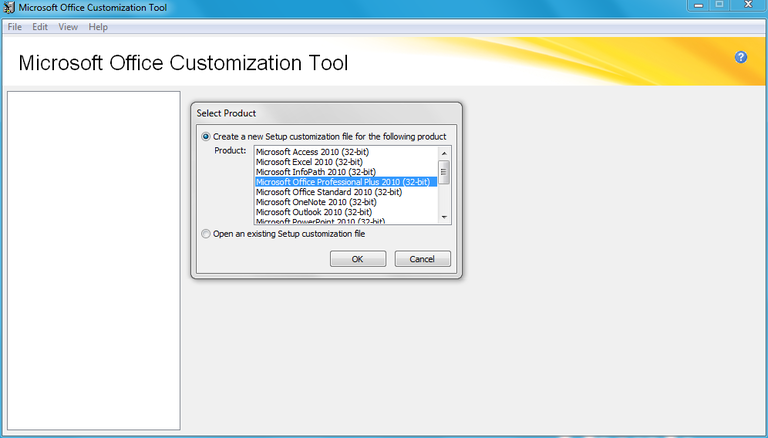Image resolution: width=768 pixels, height=438 pixels.
Task: Choose Microsoft Office Standard 2010 (32-bit)
Action: pos(328,192)
